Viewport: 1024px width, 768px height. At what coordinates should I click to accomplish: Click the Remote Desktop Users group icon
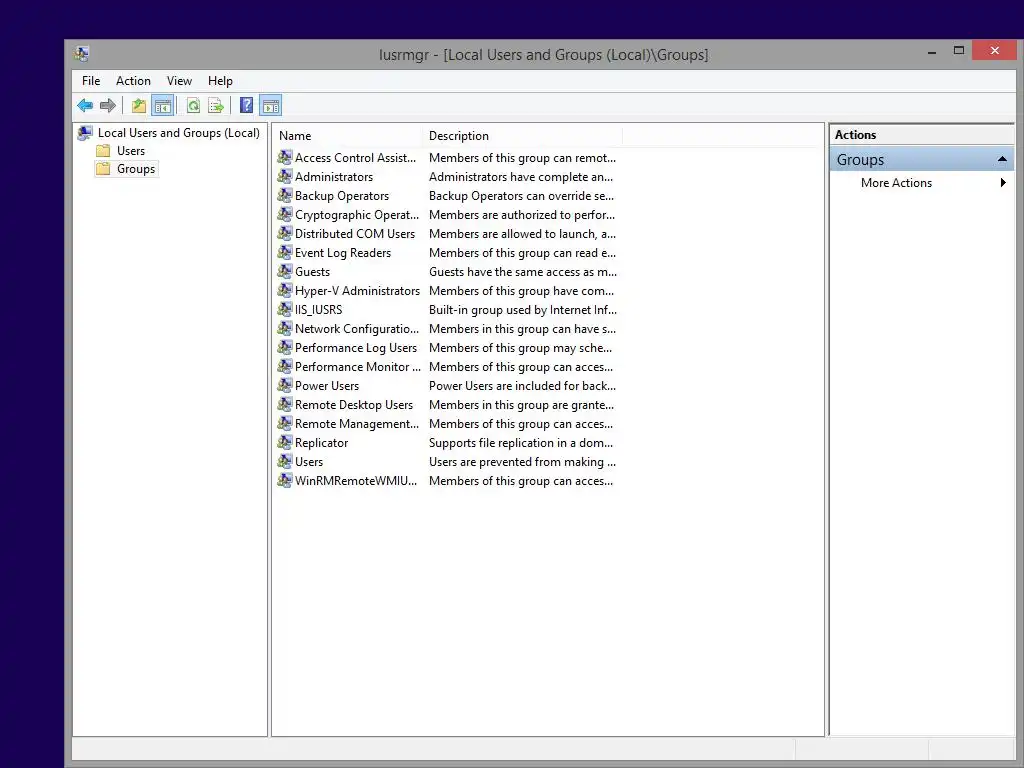click(x=285, y=404)
